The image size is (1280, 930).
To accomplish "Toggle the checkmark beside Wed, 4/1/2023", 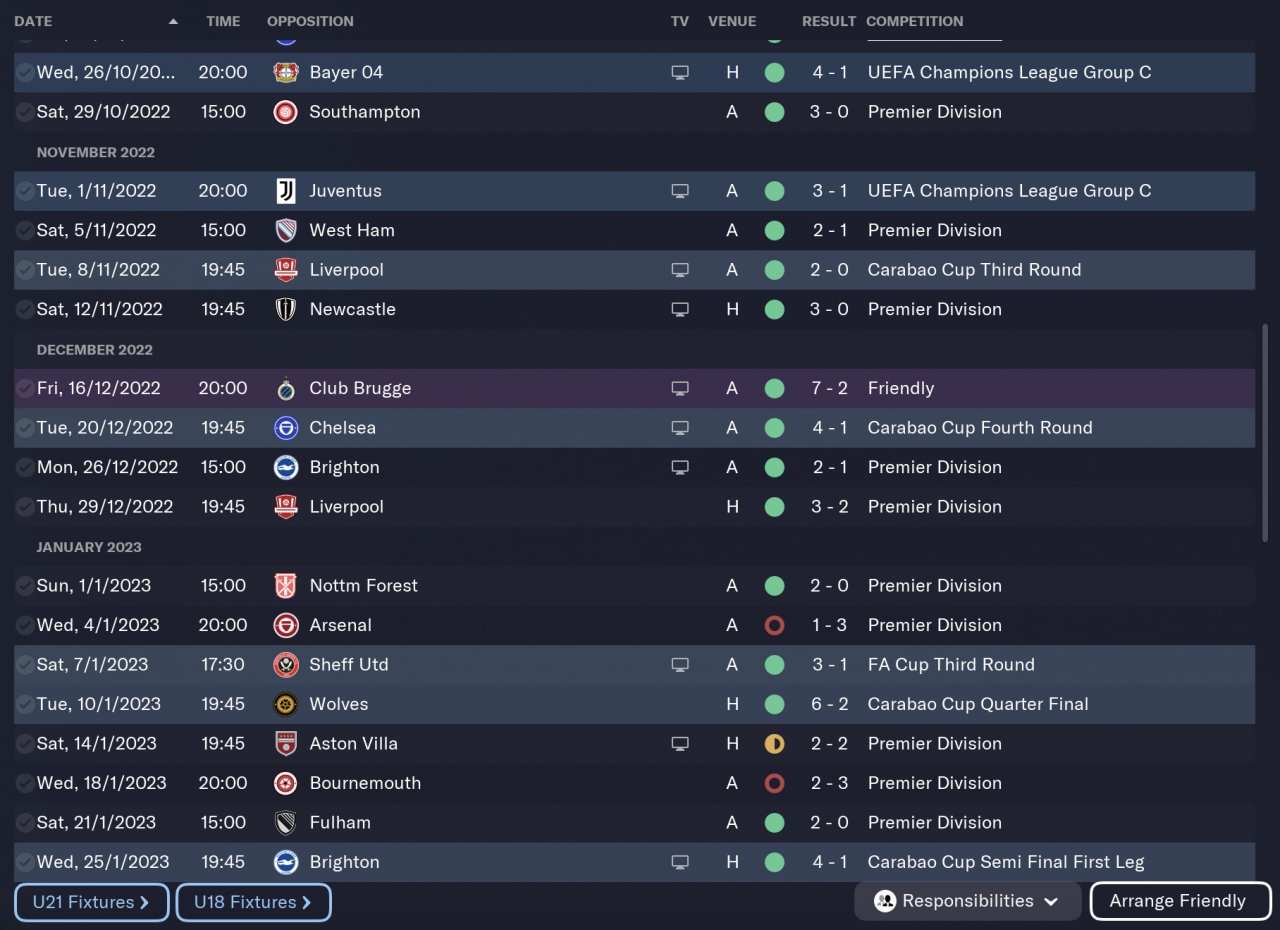I will click(x=24, y=625).
